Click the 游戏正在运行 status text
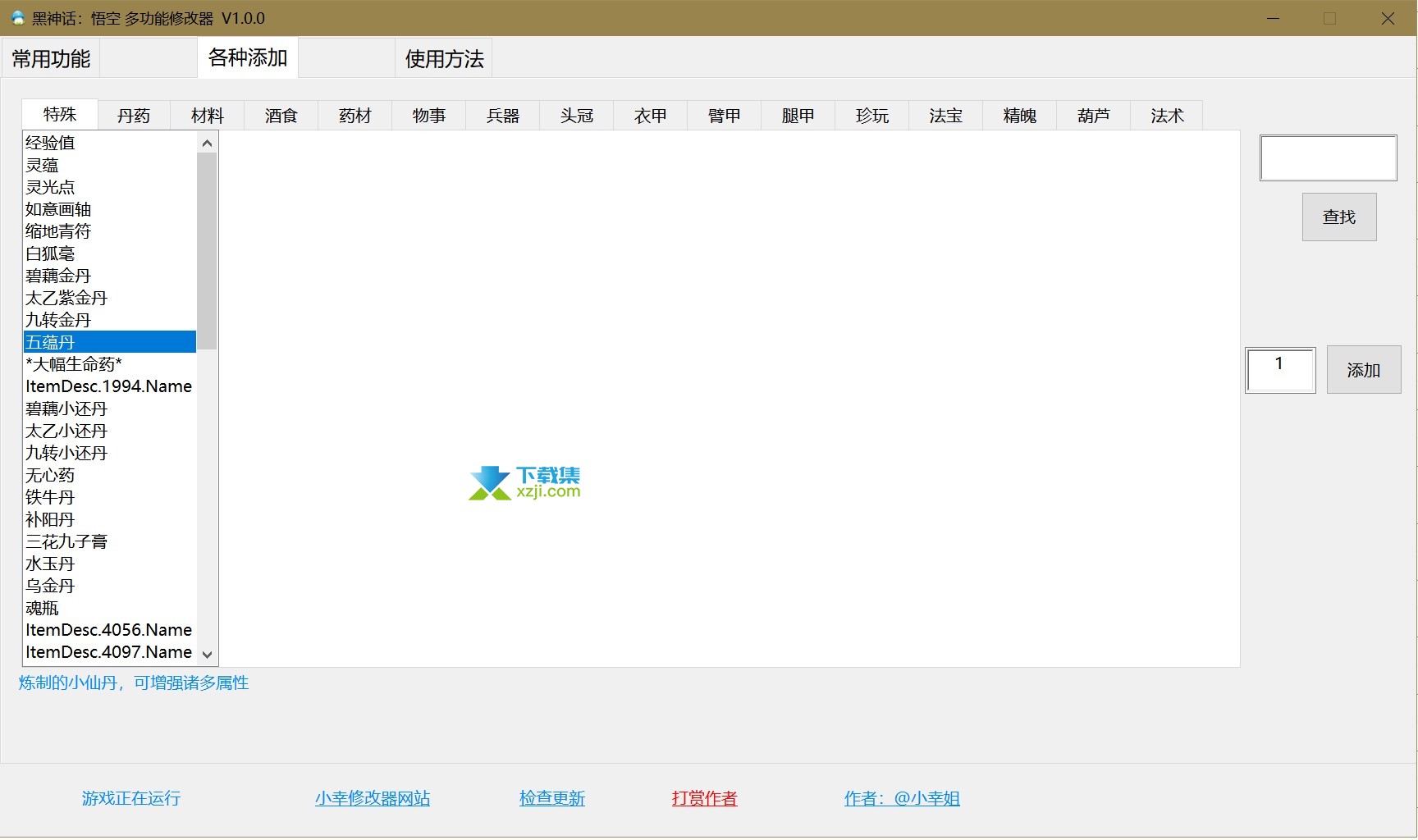1418x840 pixels. [131, 798]
